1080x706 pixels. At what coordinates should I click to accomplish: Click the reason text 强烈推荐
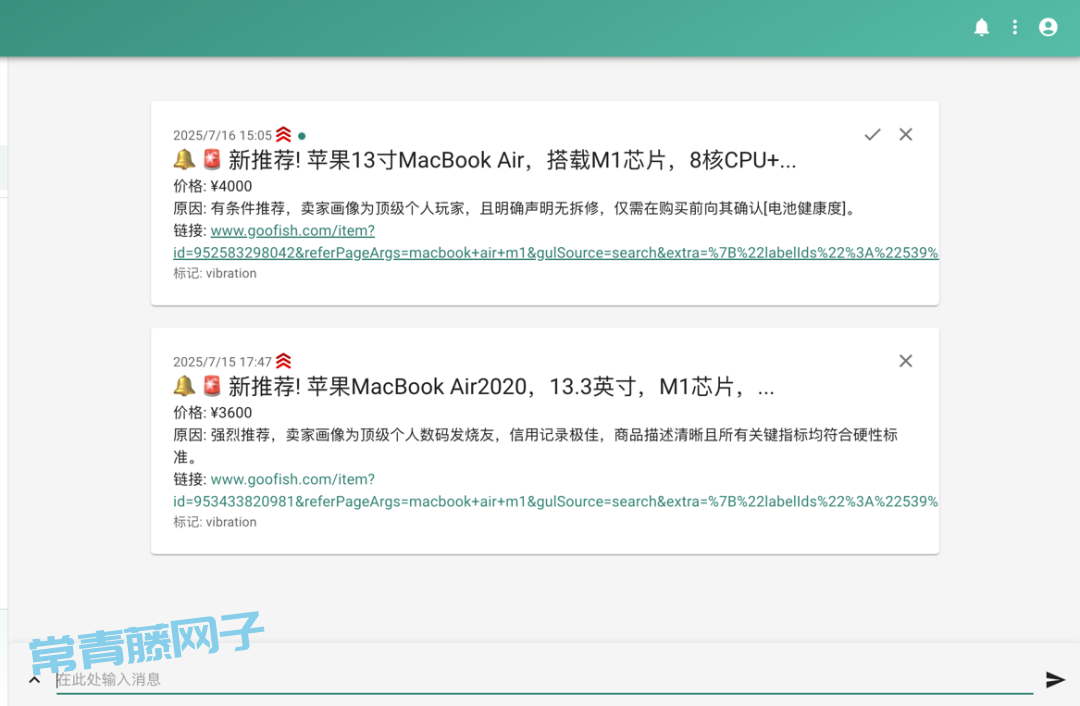[240, 435]
